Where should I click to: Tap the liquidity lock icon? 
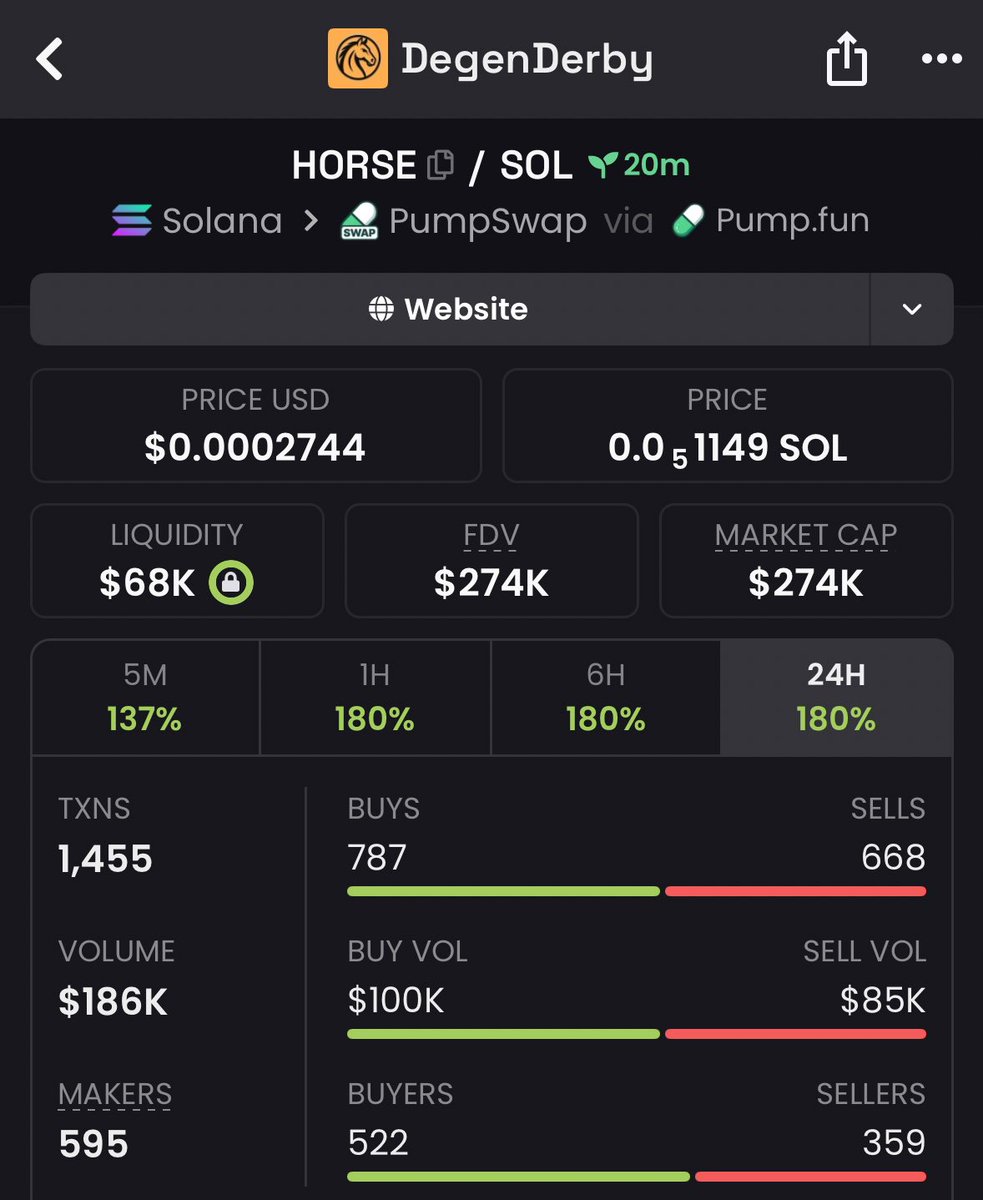[x=231, y=582]
